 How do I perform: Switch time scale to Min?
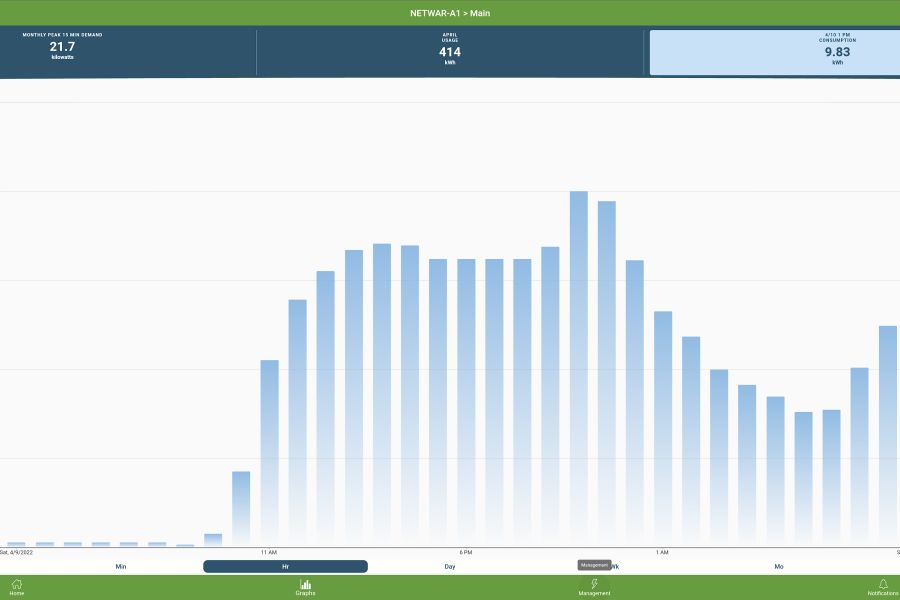click(121, 566)
